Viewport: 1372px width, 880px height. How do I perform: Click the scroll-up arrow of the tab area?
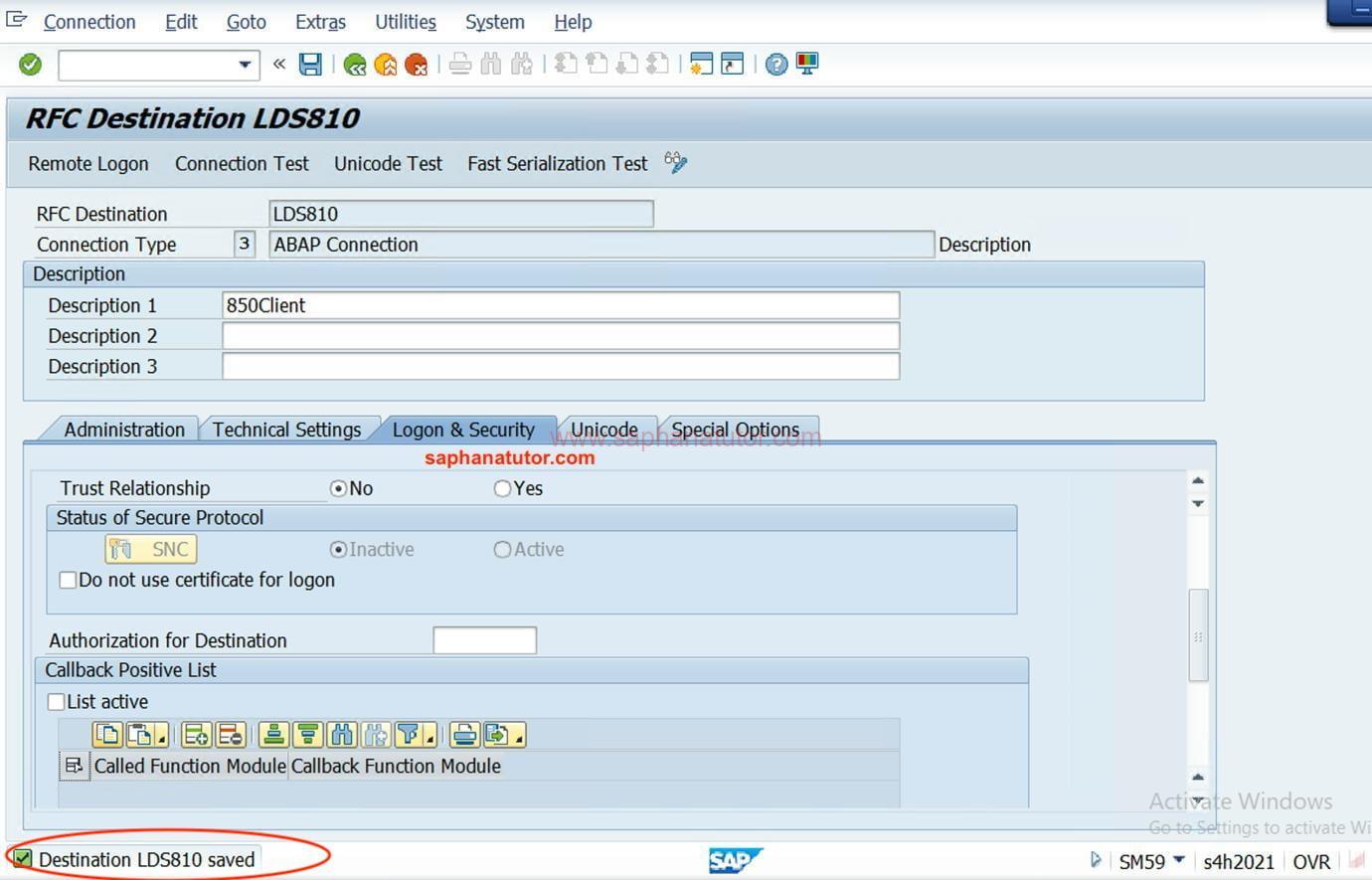coord(1198,480)
